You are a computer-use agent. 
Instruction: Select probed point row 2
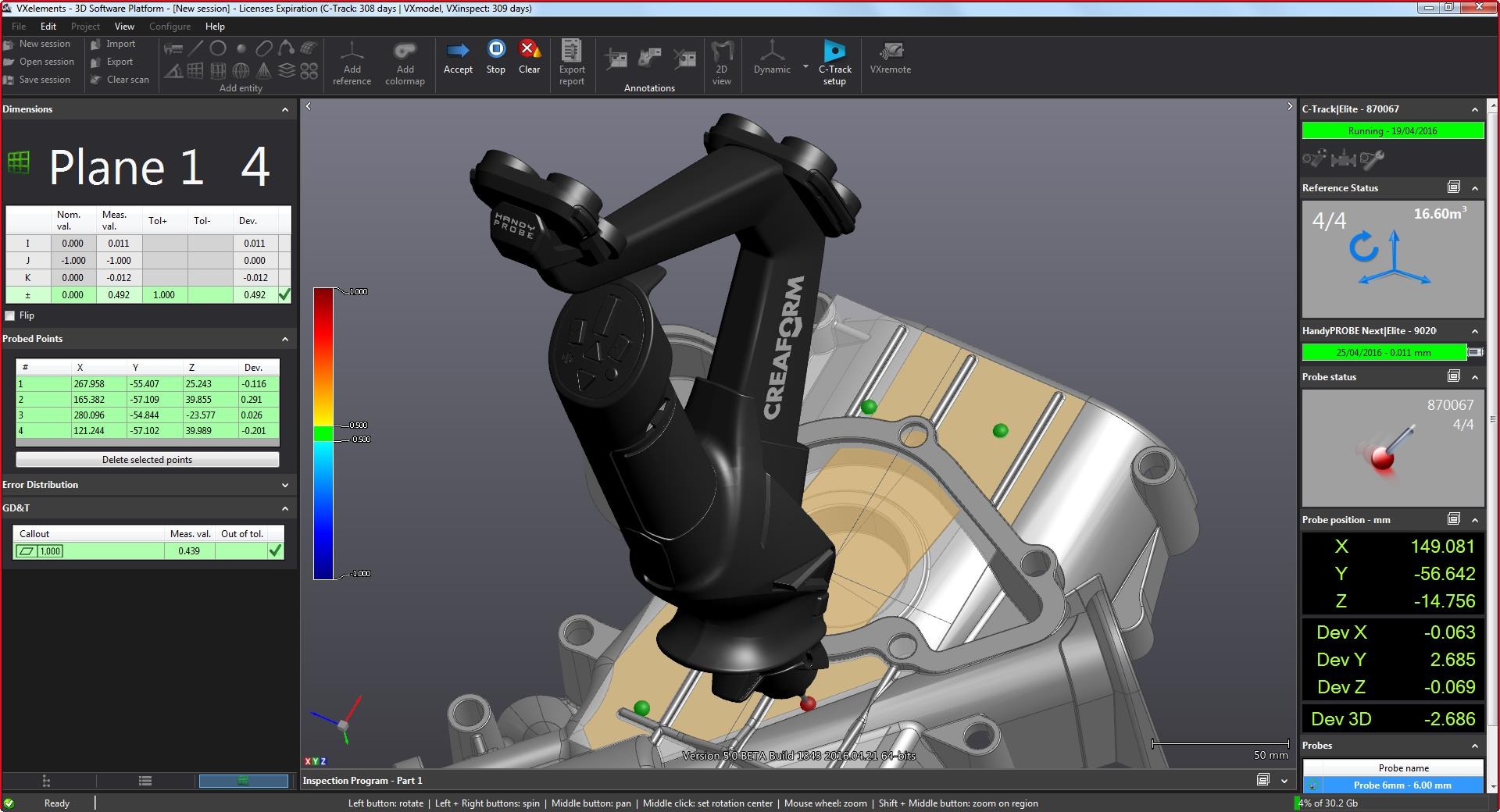click(147, 400)
